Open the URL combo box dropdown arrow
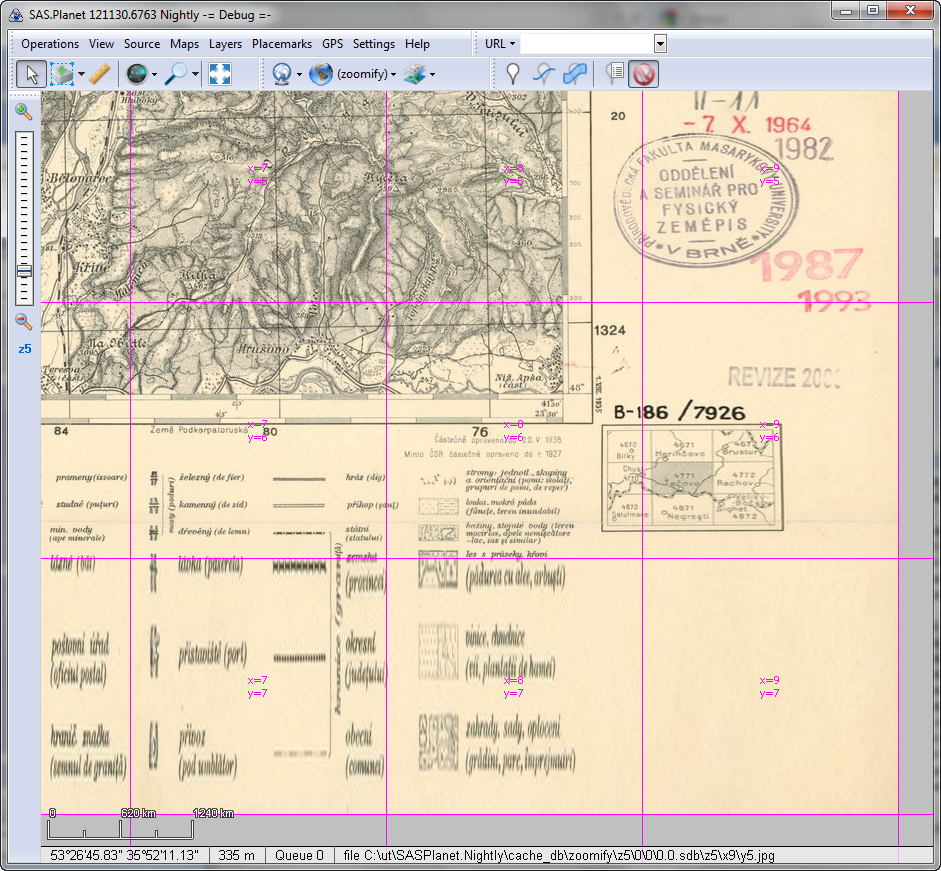The width and height of the screenshot is (941, 871). point(660,44)
